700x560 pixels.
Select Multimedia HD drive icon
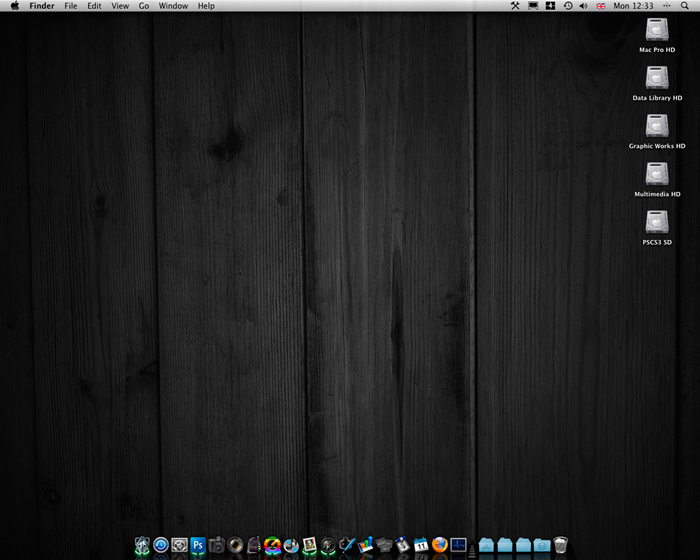[657, 175]
